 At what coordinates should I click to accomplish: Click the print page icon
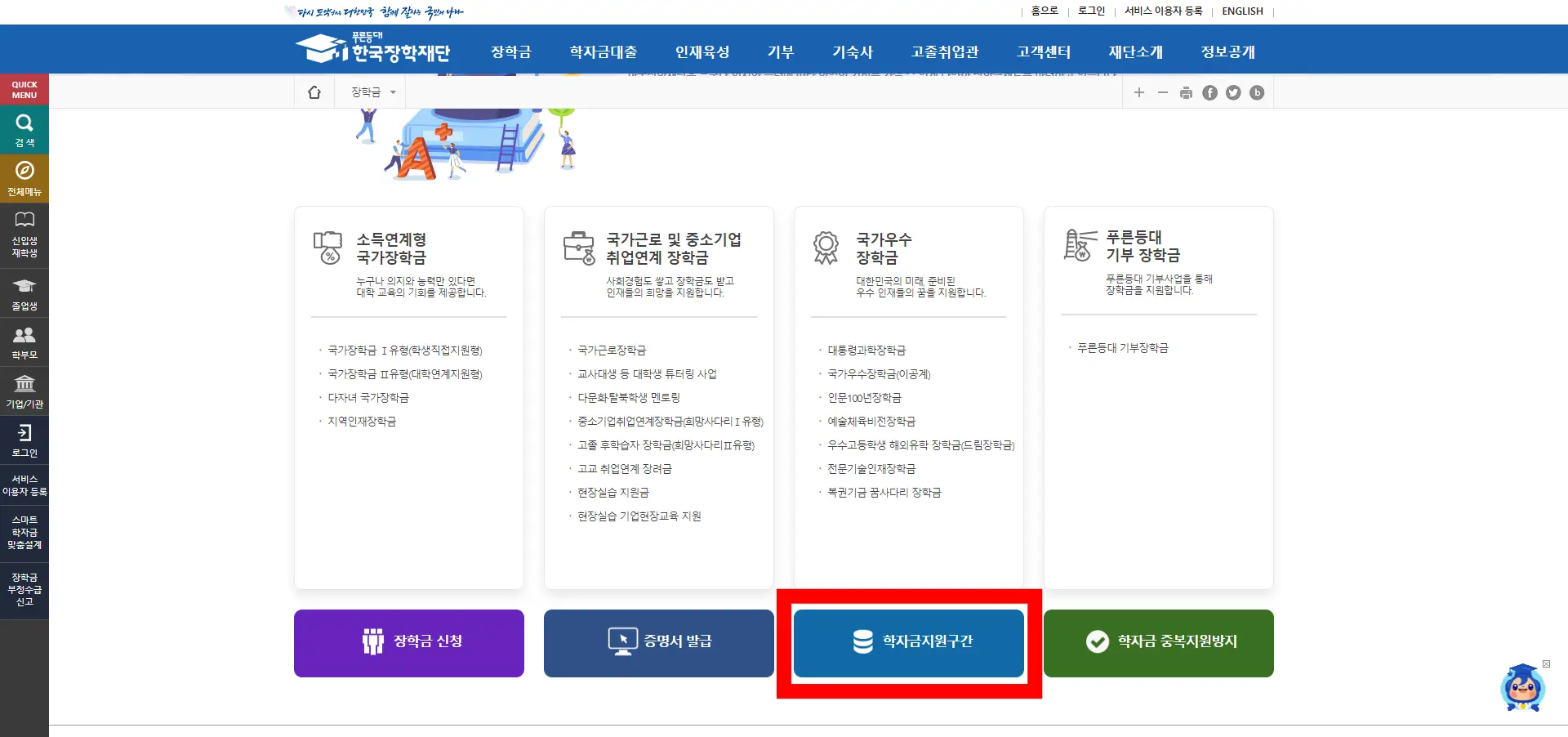pos(1186,92)
